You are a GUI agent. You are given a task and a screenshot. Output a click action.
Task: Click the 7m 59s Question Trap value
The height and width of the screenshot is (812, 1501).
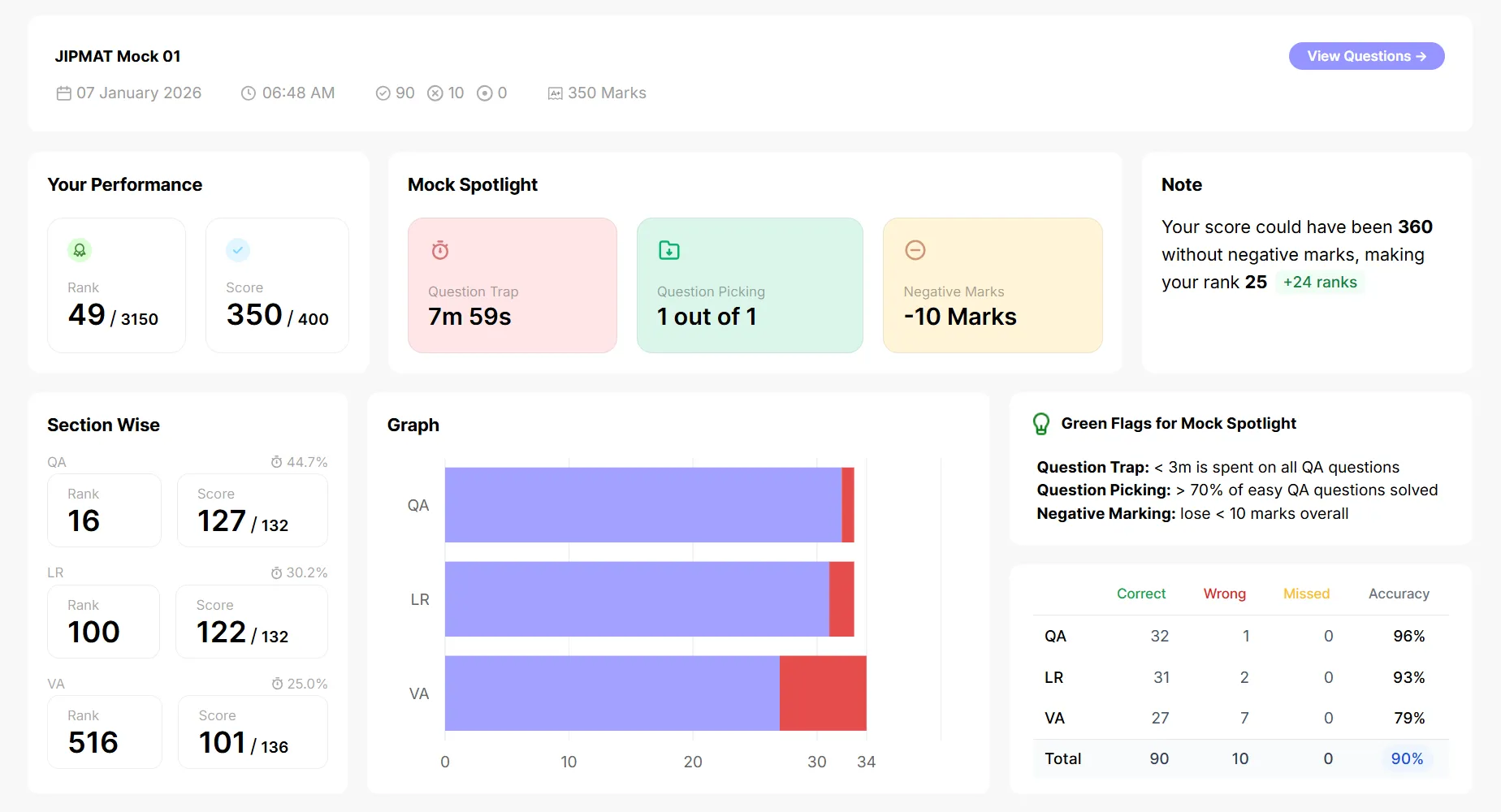click(469, 317)
